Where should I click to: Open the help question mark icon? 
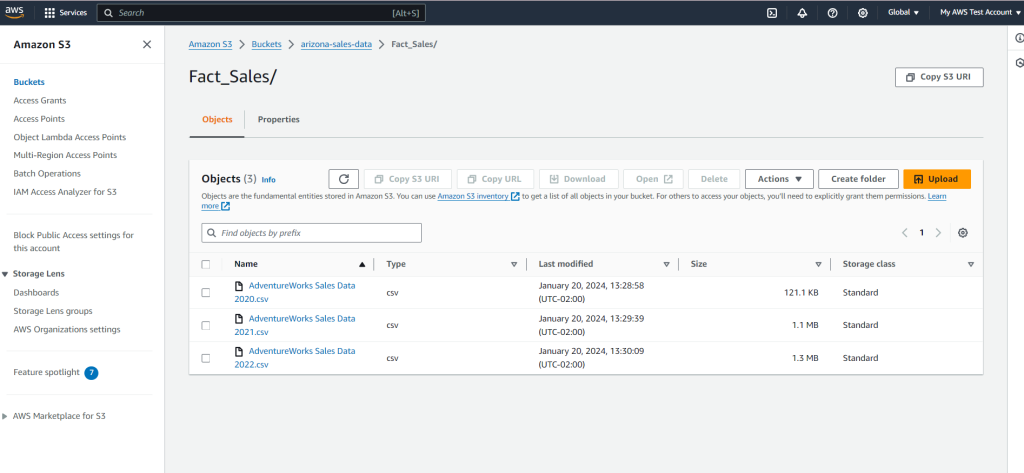click(832, 13)
